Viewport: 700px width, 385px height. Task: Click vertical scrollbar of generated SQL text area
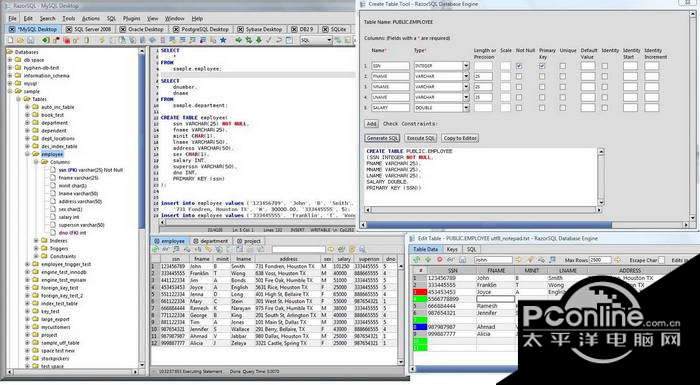coord(601,176)
